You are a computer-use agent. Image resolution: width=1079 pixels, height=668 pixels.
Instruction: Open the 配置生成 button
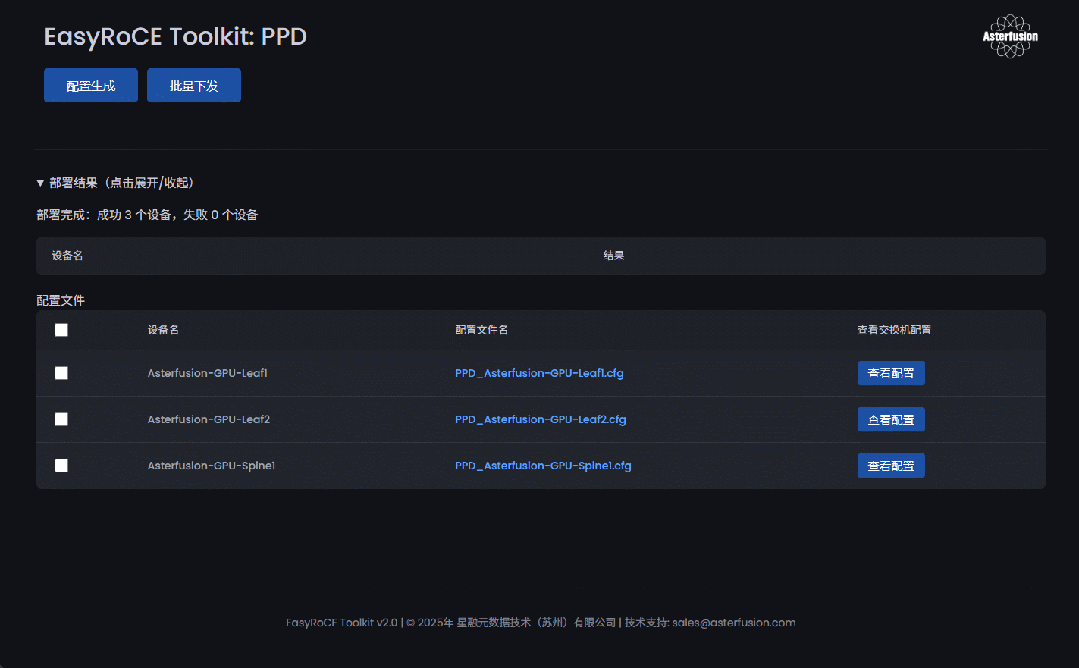[x=91, y=85]
